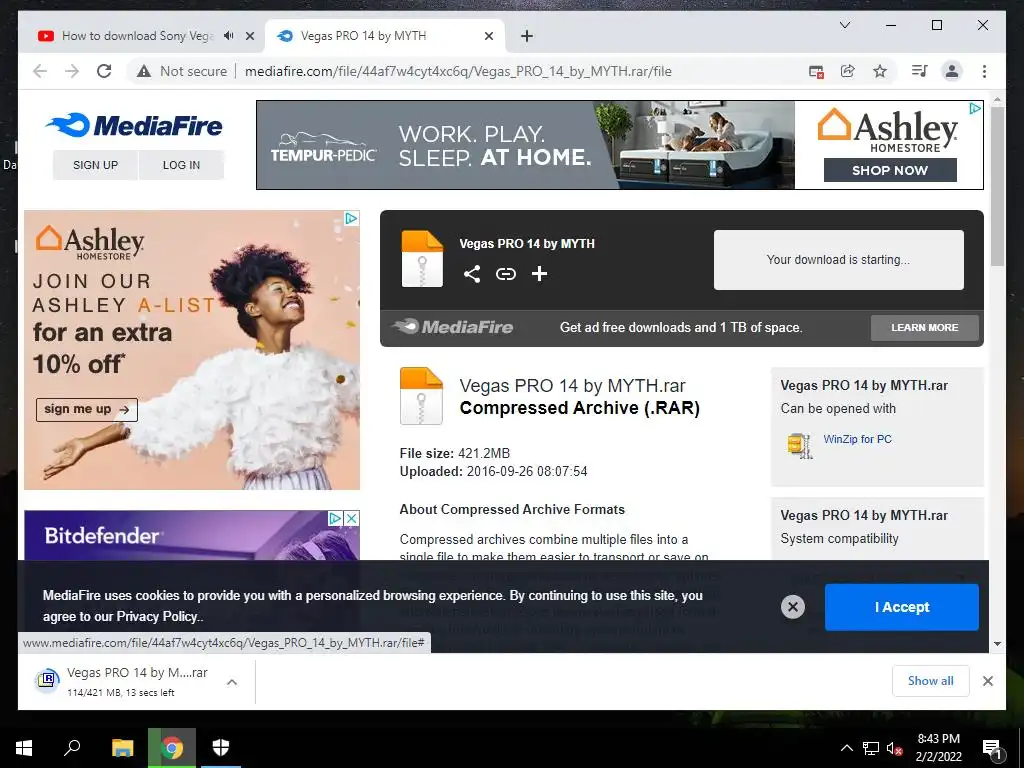Reload the MediaFire page
Screen dimensions: 1024x768
pyautogui.click(x=104, y=71)
